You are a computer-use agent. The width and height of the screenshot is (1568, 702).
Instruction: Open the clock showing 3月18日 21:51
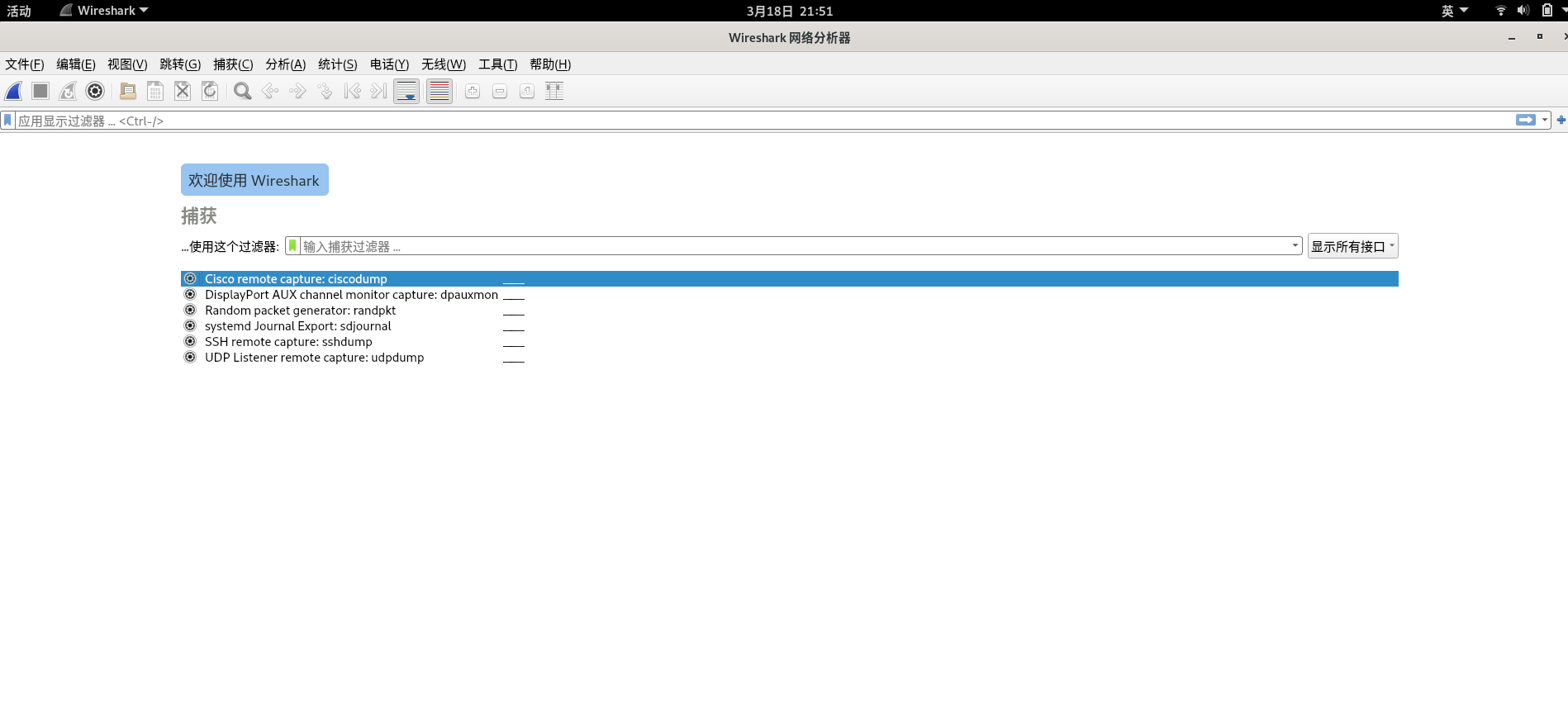coord(790,11)
